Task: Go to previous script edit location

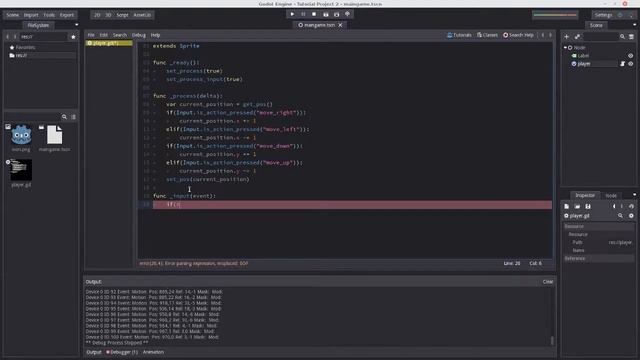Action: [x=542, y=35]
